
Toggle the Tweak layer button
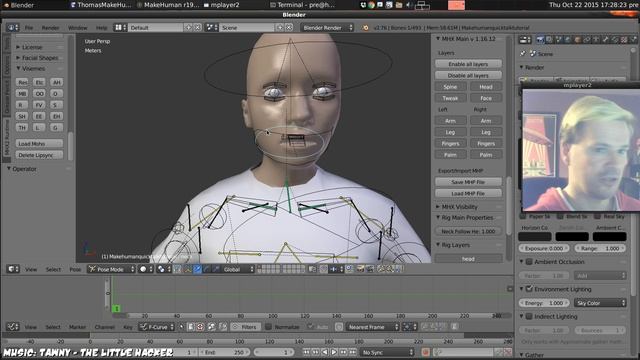pyautogui.click(x=451, y=98)
